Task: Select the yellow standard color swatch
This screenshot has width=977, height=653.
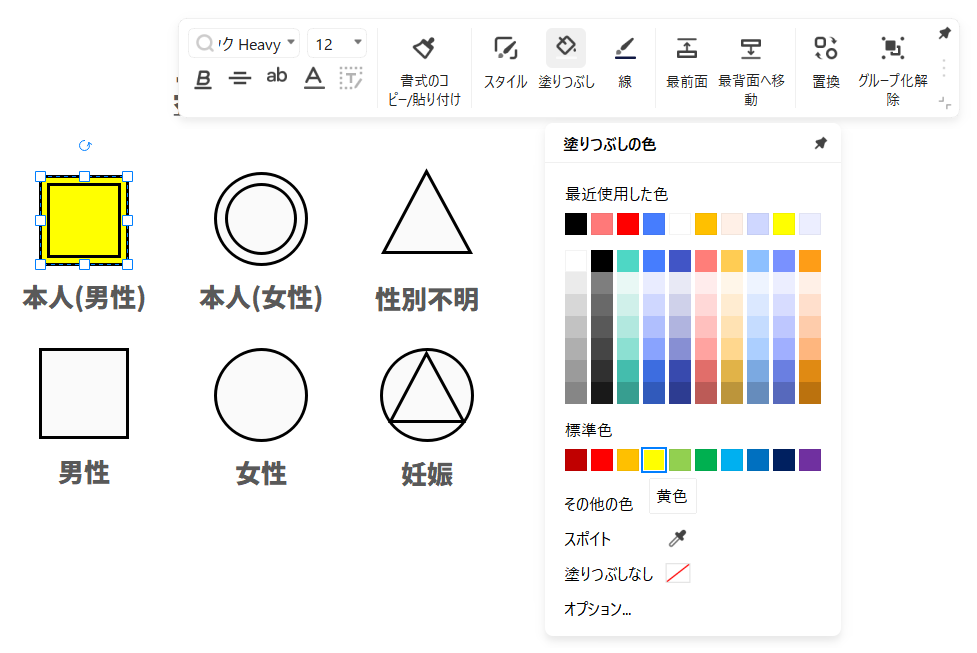Action: pos(655,460)
